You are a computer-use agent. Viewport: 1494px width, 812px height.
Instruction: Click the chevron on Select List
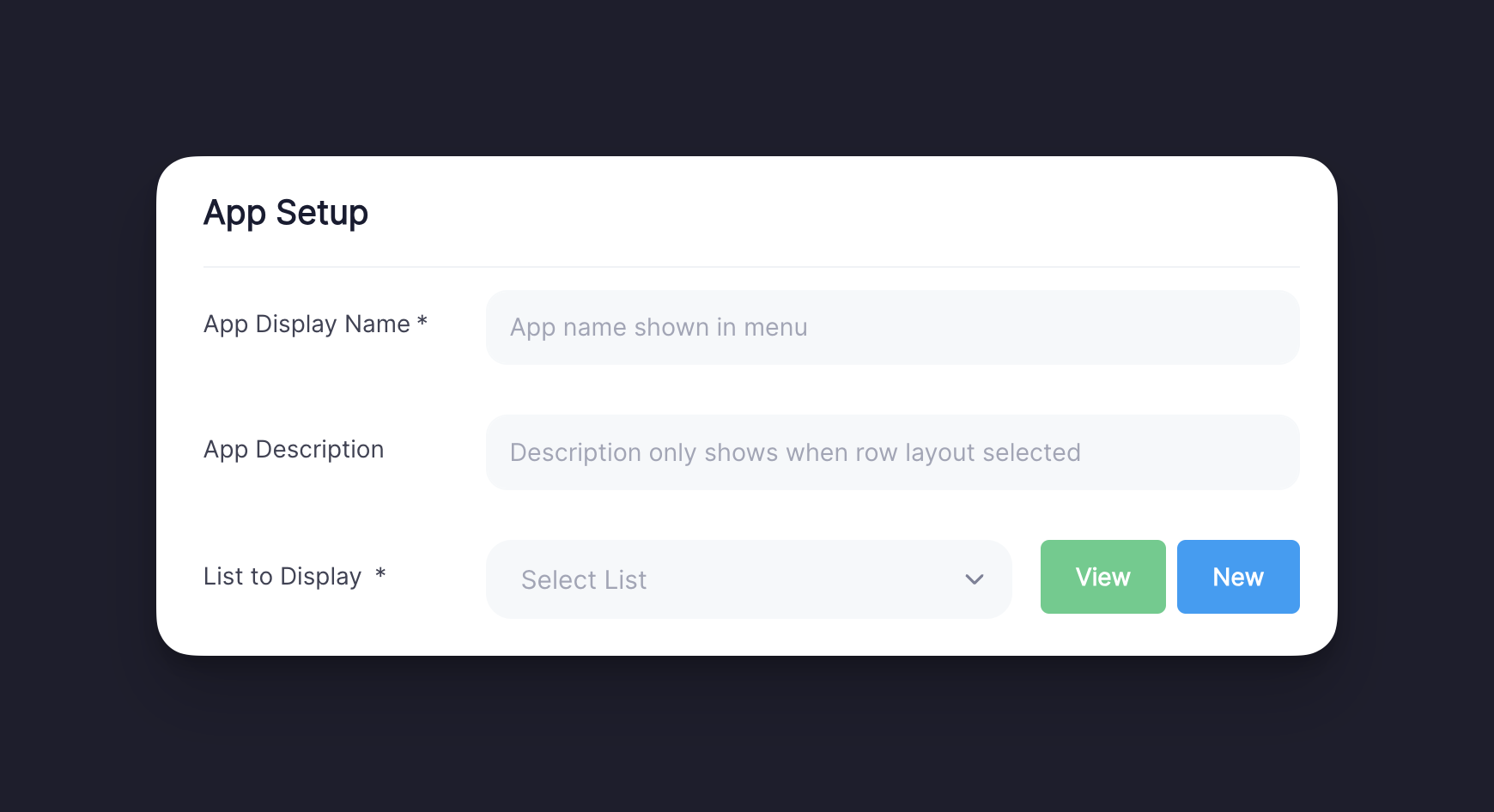coord(974,579)
